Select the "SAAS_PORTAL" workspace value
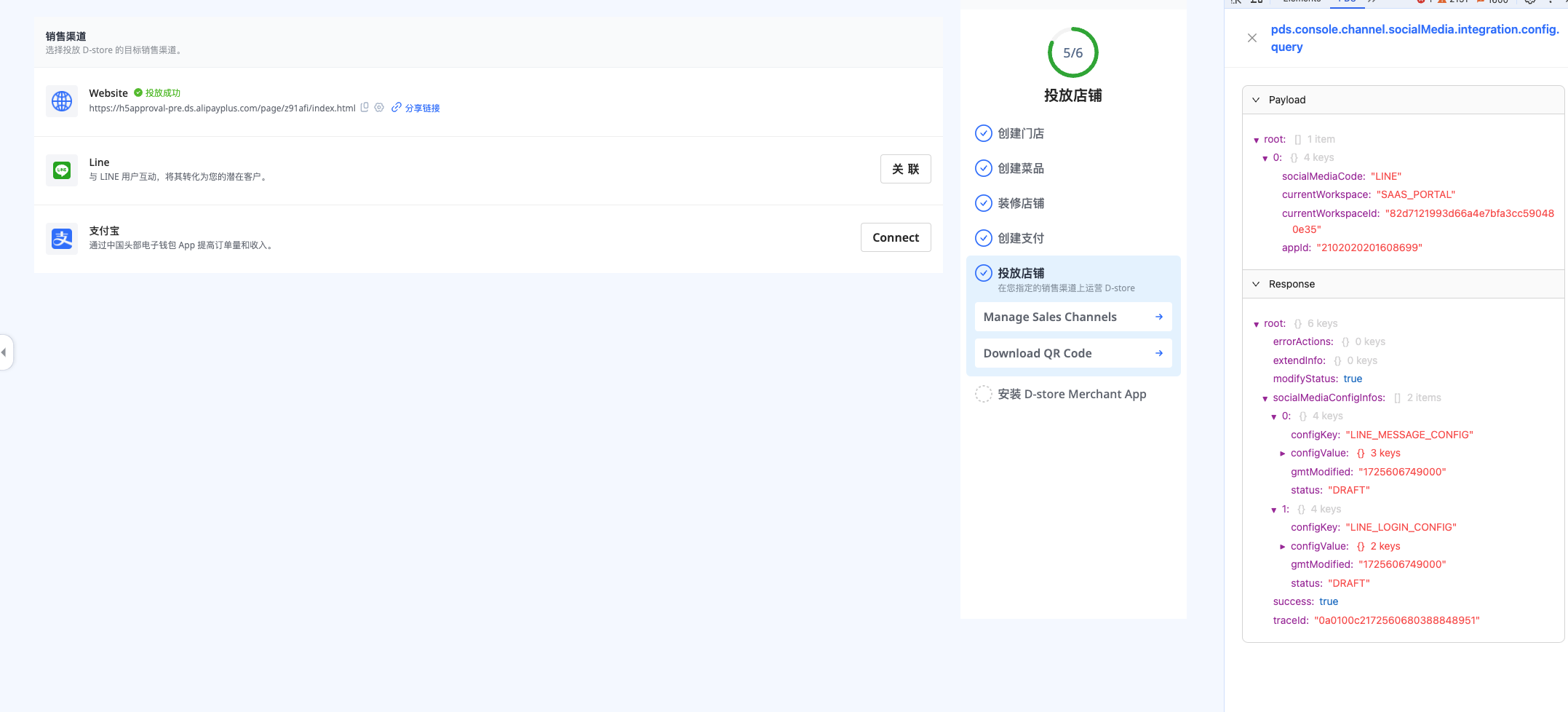1568x712 pixels. pos(1415,194)
